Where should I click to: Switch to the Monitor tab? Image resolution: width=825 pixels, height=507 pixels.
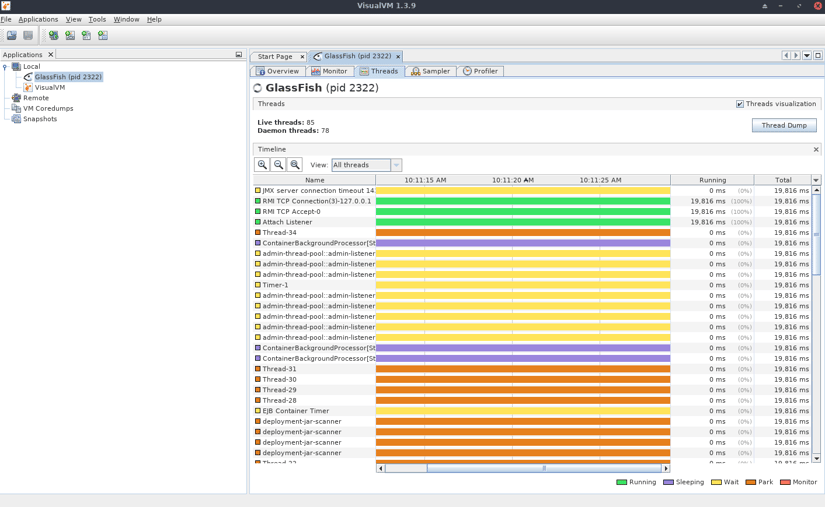[329, 71]
